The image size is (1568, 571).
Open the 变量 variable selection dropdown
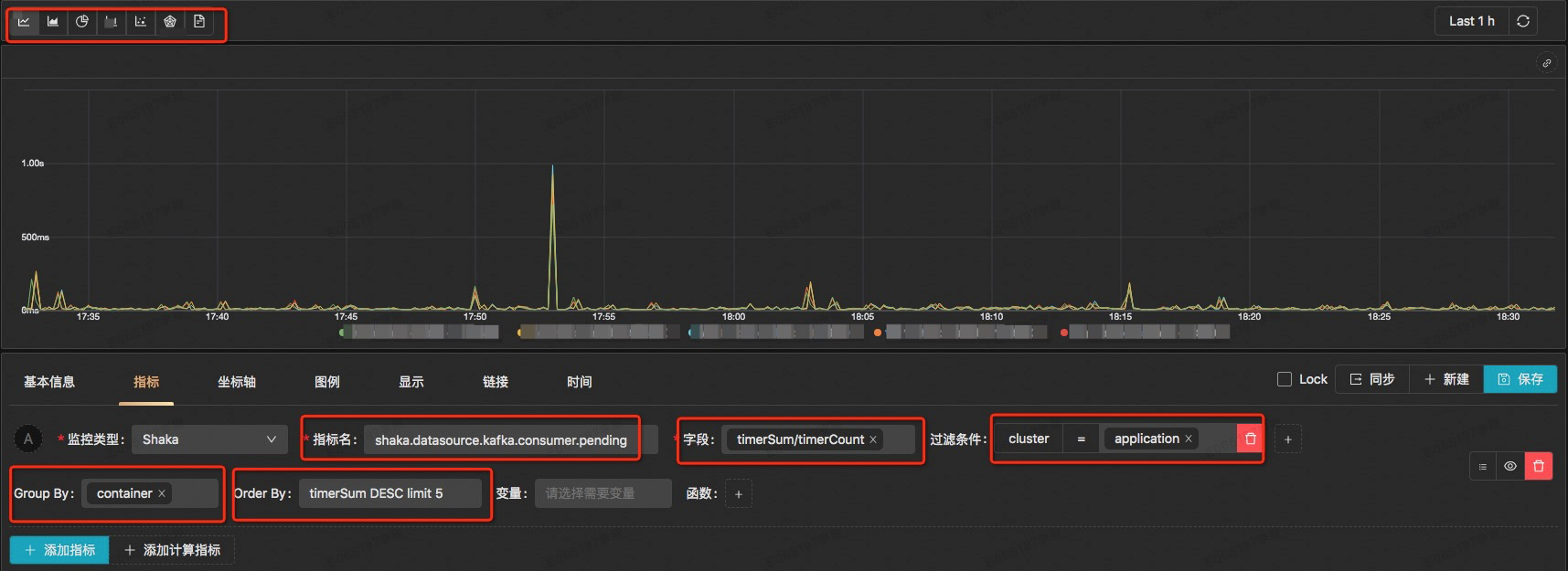pos(603,493)
